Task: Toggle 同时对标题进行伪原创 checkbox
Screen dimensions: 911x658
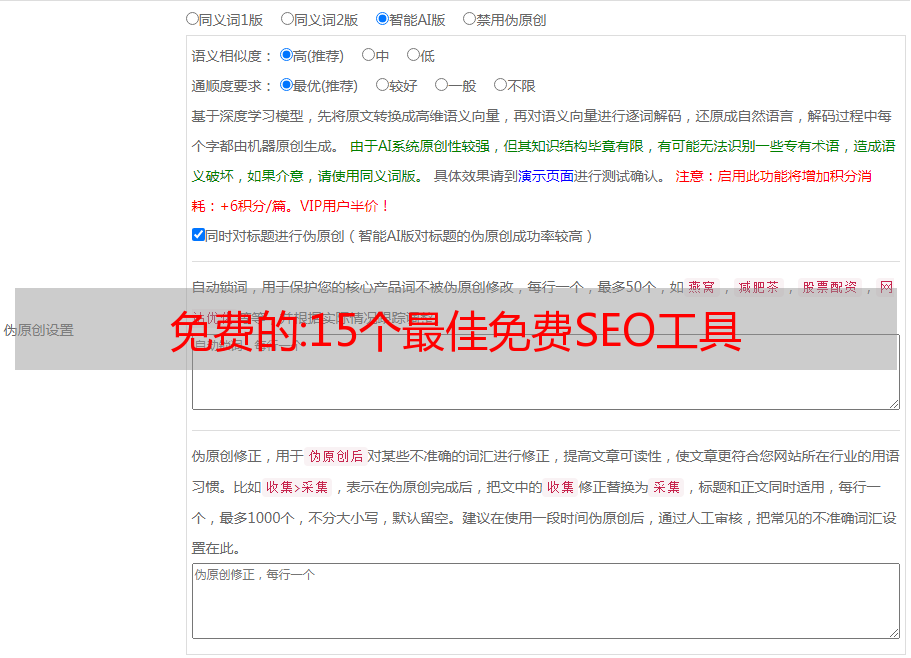Action: [x=198, y=235]
